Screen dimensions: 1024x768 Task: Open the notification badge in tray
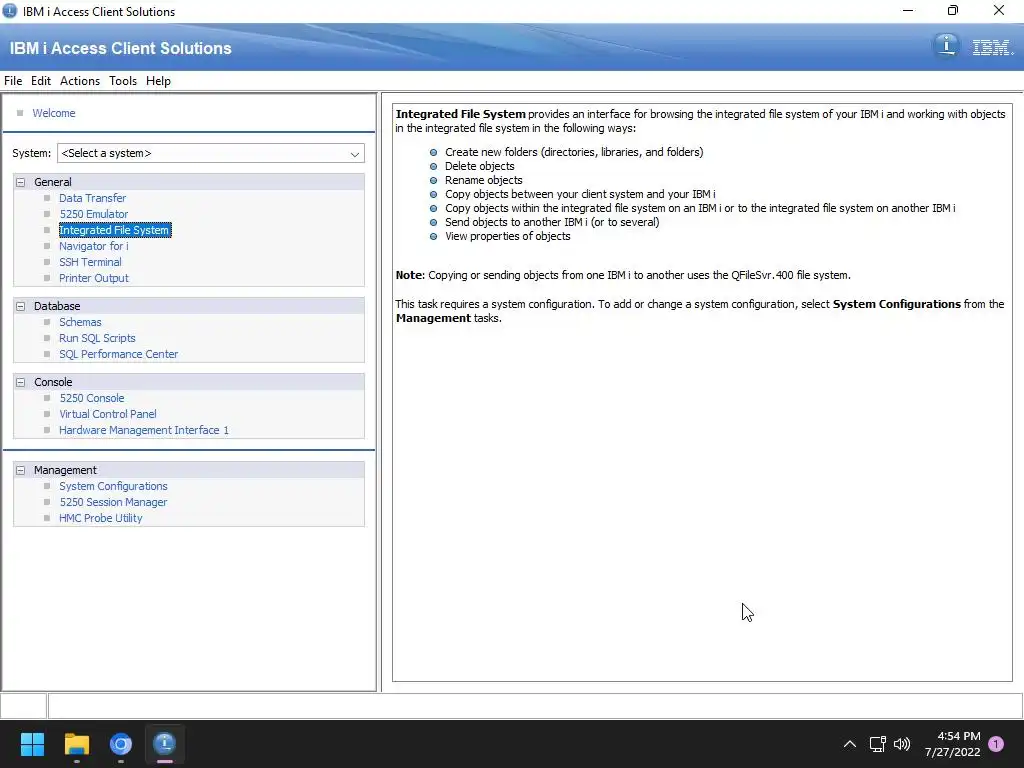pos(996,744)
